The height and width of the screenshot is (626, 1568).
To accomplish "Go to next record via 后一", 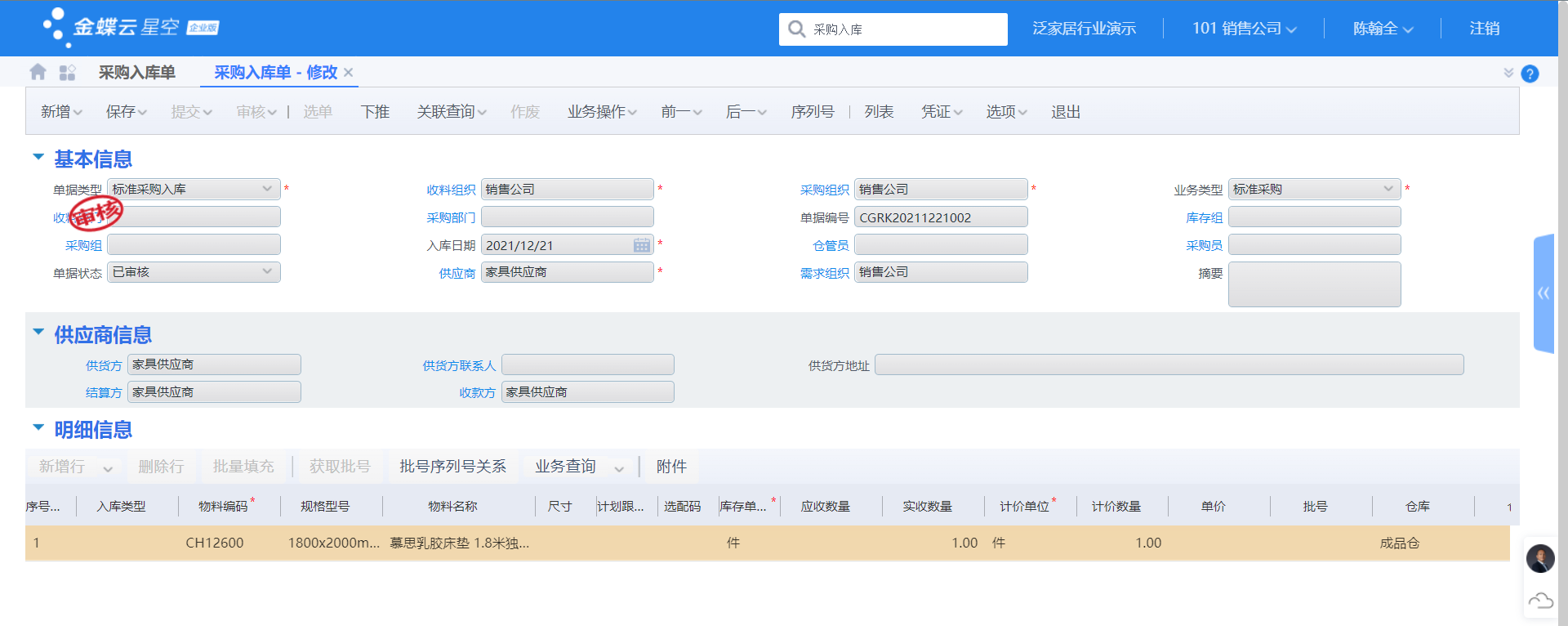I will click(x=746, y=112).
